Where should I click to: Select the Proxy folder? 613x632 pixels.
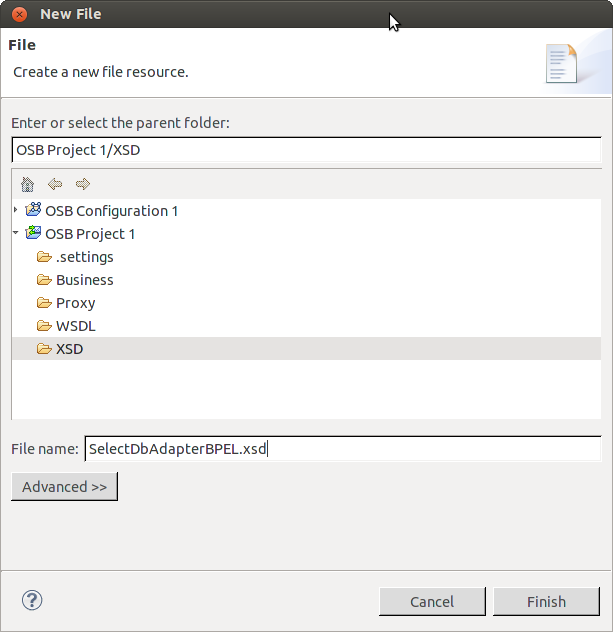click(x=75, y=303)
